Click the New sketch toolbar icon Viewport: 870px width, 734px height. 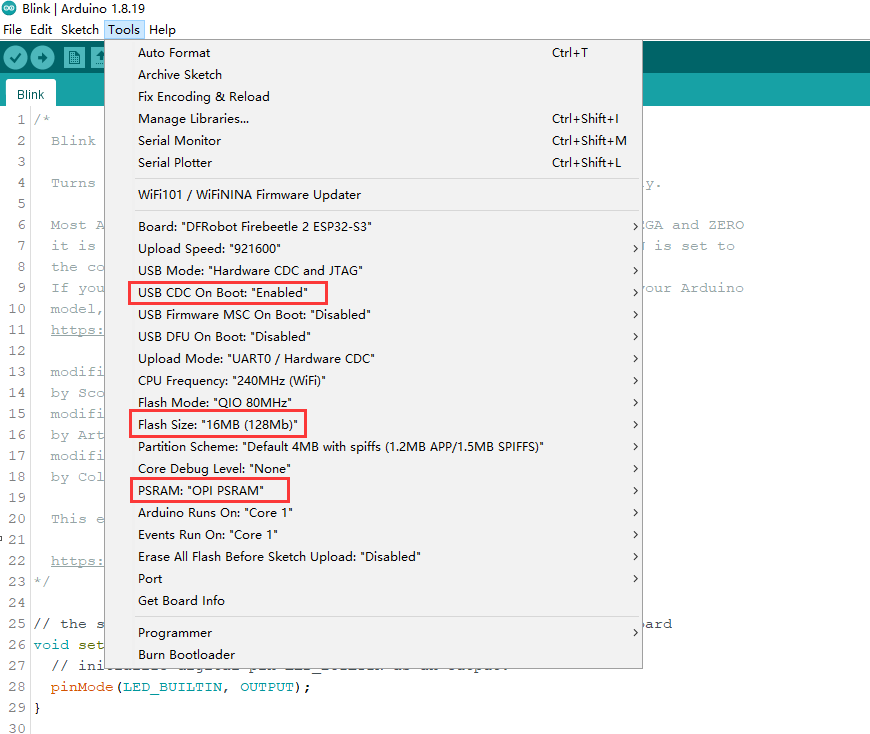74,57
